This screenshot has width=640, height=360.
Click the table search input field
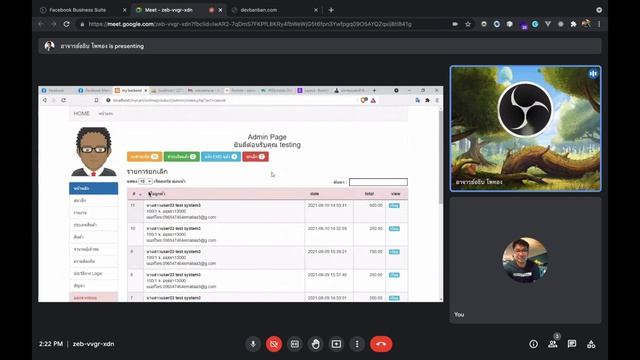coord(378,182)
